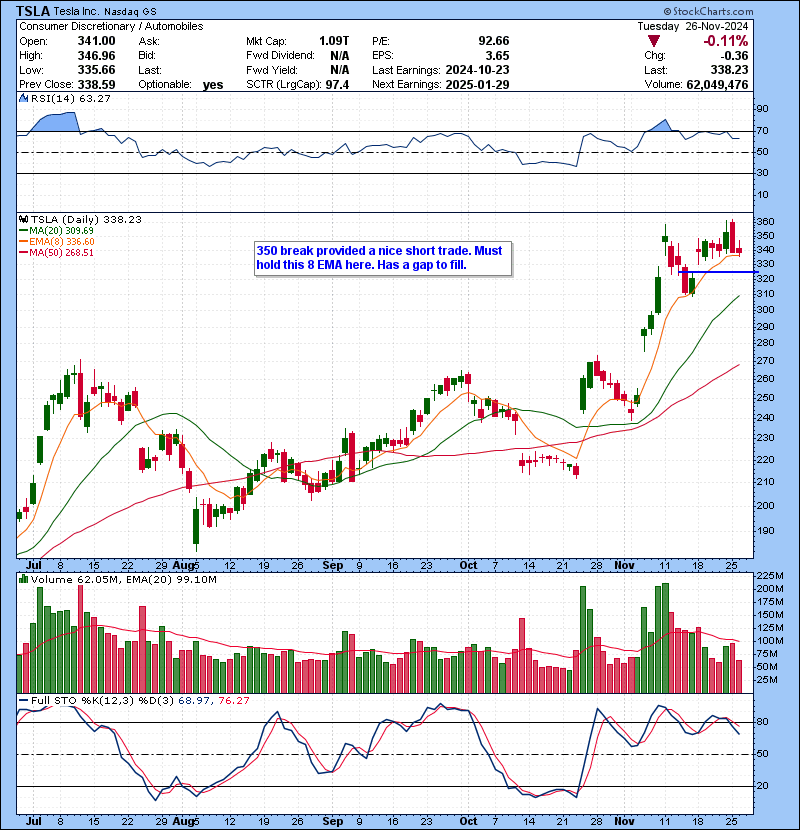Screen dimensions: 800x830
Task: Click the Next Earnings date 2025-01-29
Action: (x=477, y=85)
